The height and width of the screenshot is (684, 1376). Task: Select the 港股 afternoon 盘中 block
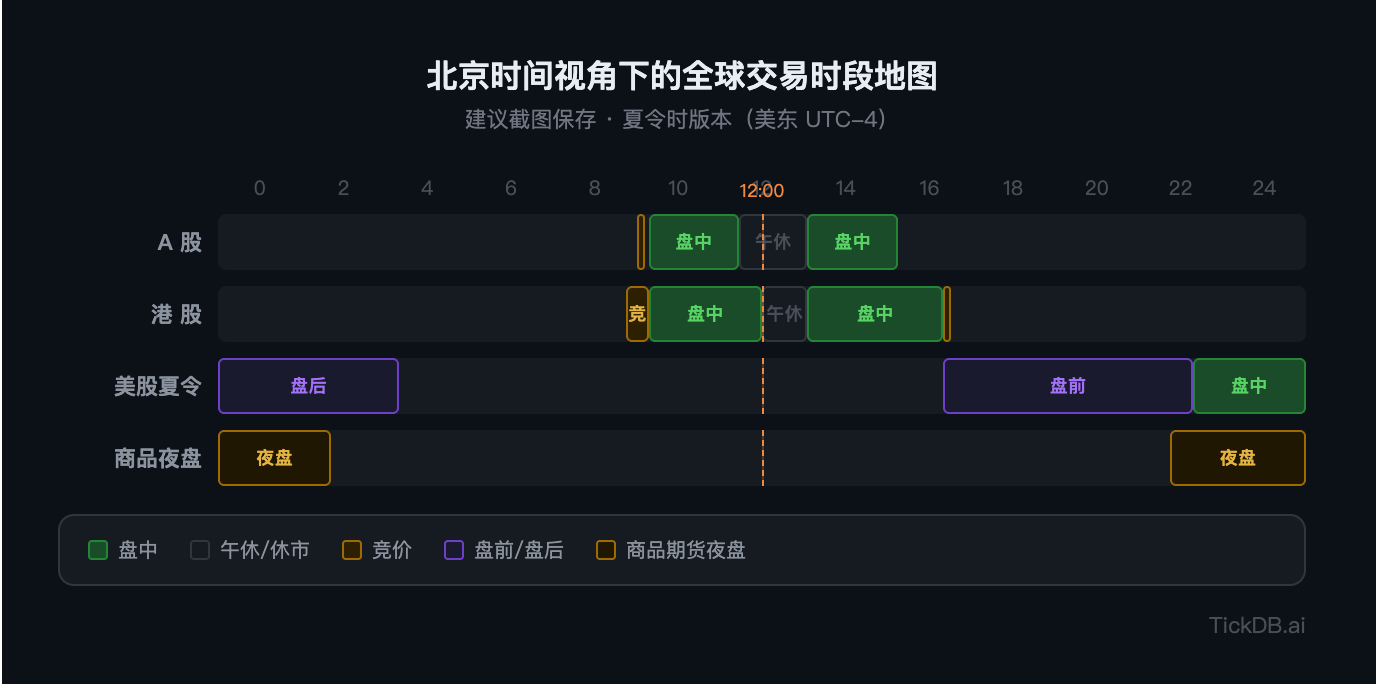click(875, 314)
